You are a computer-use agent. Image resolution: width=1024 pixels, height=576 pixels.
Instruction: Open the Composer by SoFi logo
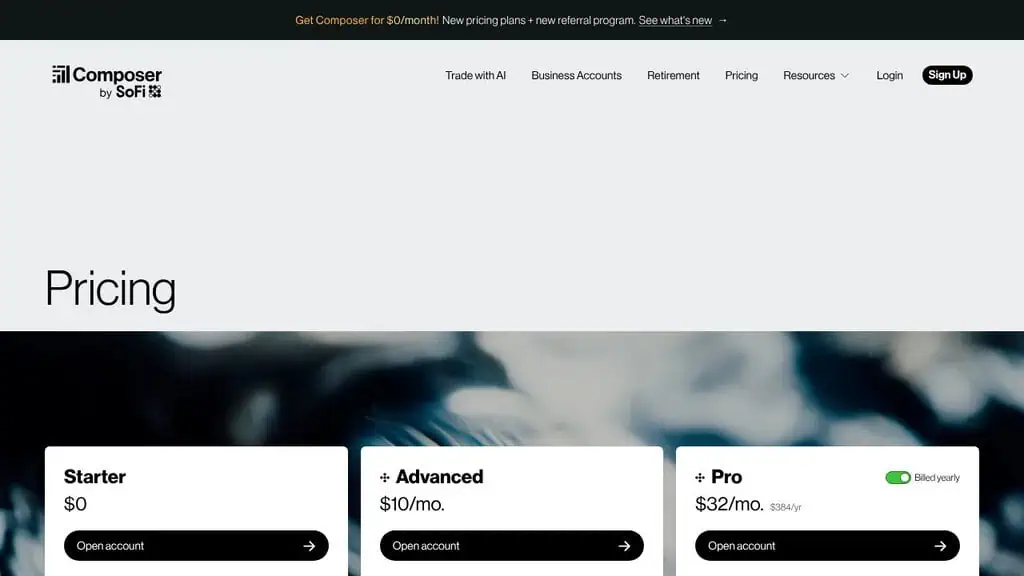107,82
